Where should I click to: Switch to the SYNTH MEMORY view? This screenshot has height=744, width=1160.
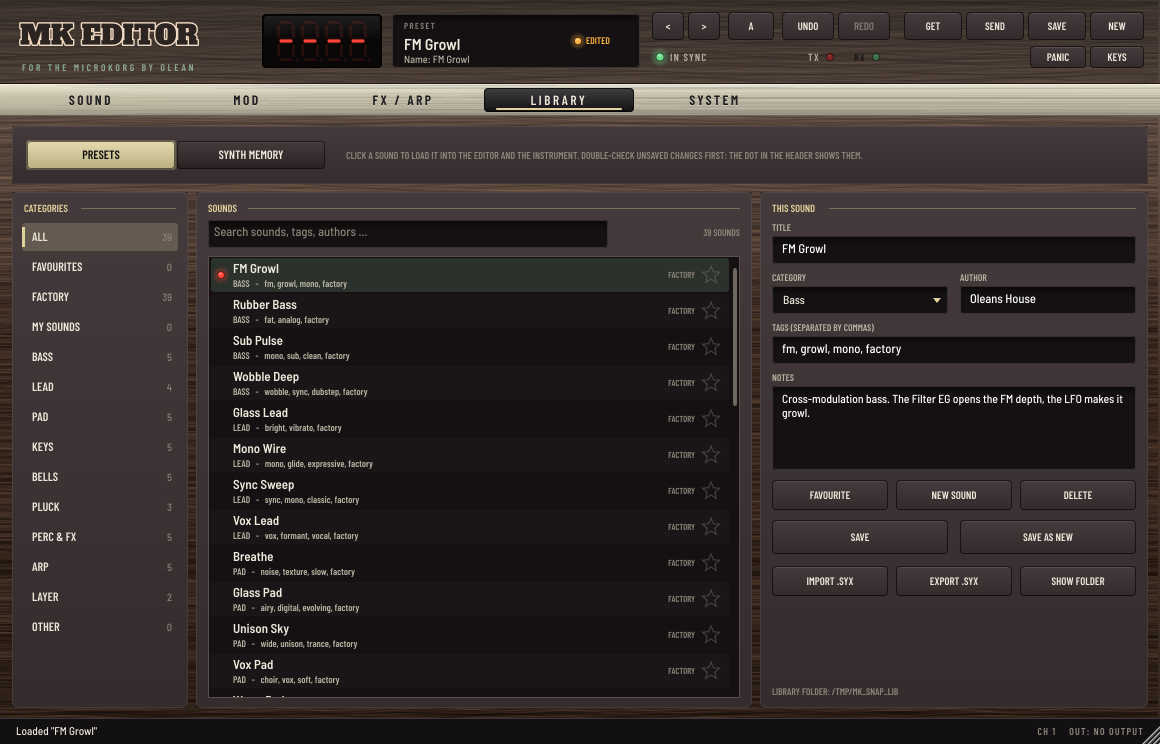coord(251,155)
